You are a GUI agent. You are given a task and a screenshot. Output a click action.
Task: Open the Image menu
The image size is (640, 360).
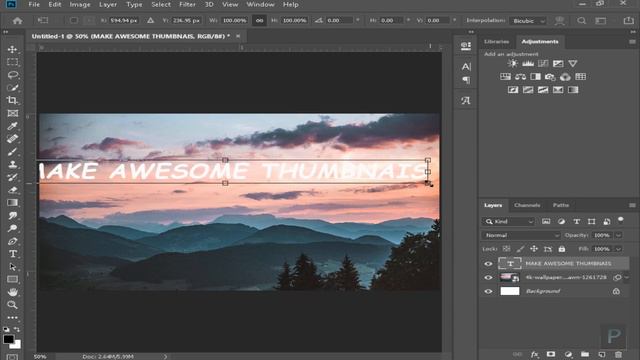(80, 4)
